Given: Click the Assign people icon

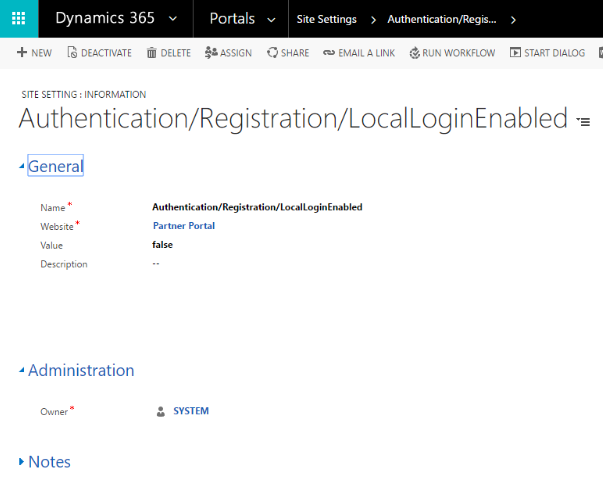Looking at the screenshot, I should tap(211, 53).
